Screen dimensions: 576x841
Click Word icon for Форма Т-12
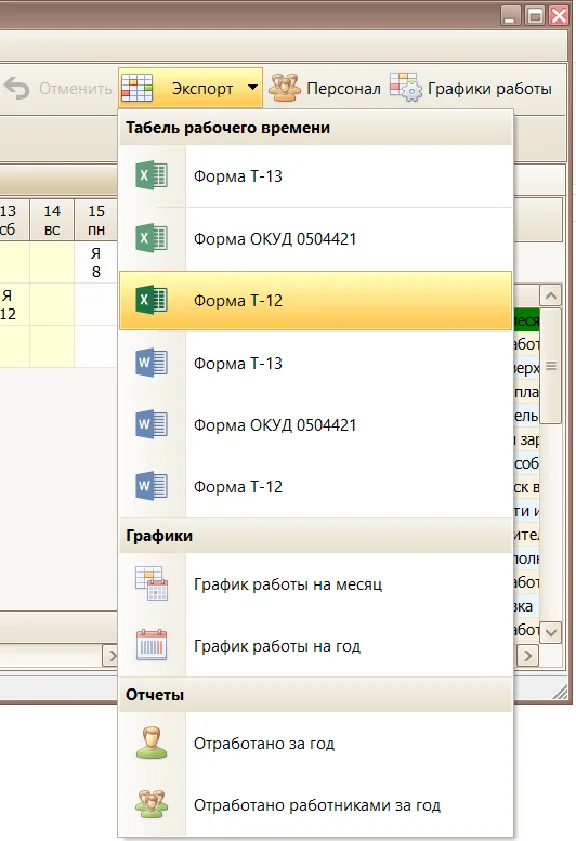151,486
